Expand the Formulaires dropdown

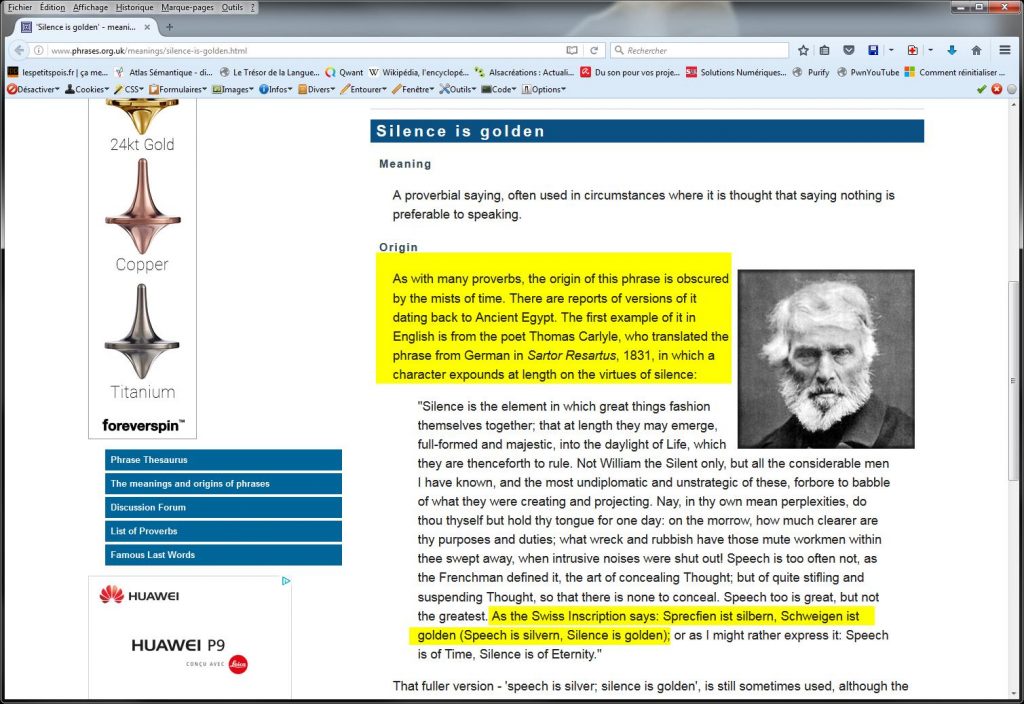tap(178, 89)
